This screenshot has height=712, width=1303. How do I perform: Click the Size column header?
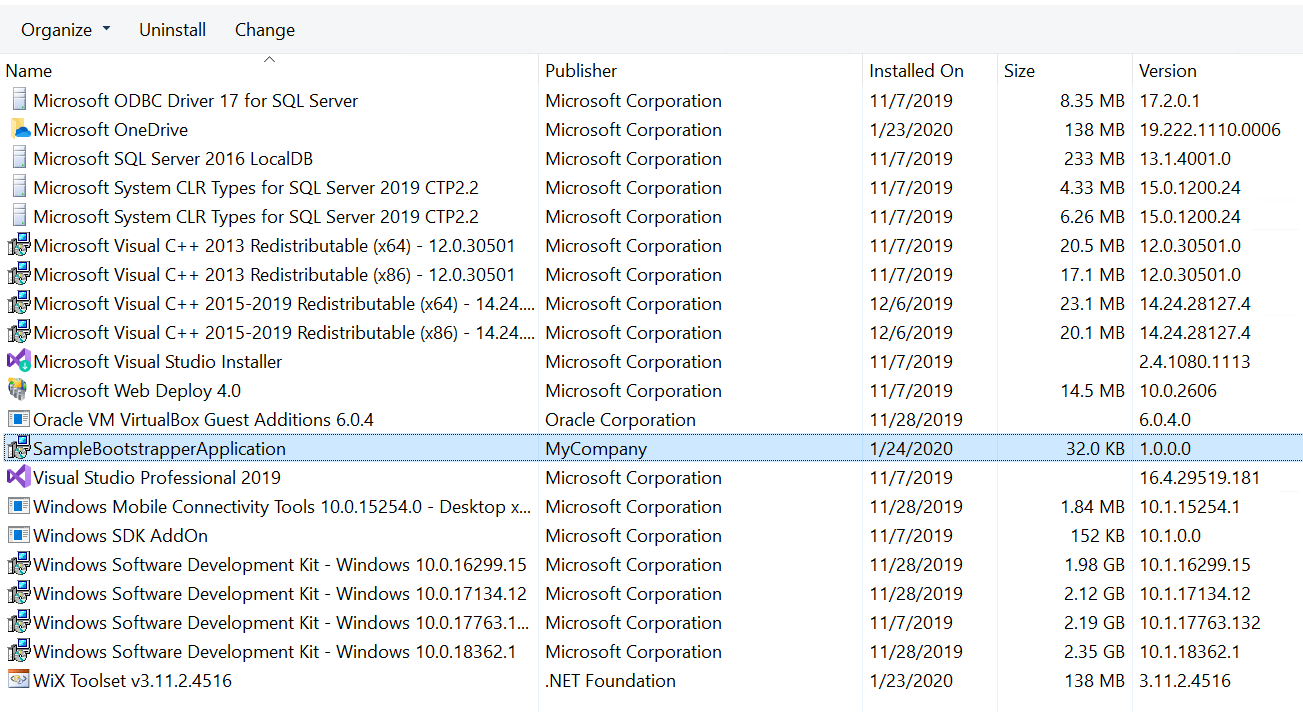tap(1019, 71)
